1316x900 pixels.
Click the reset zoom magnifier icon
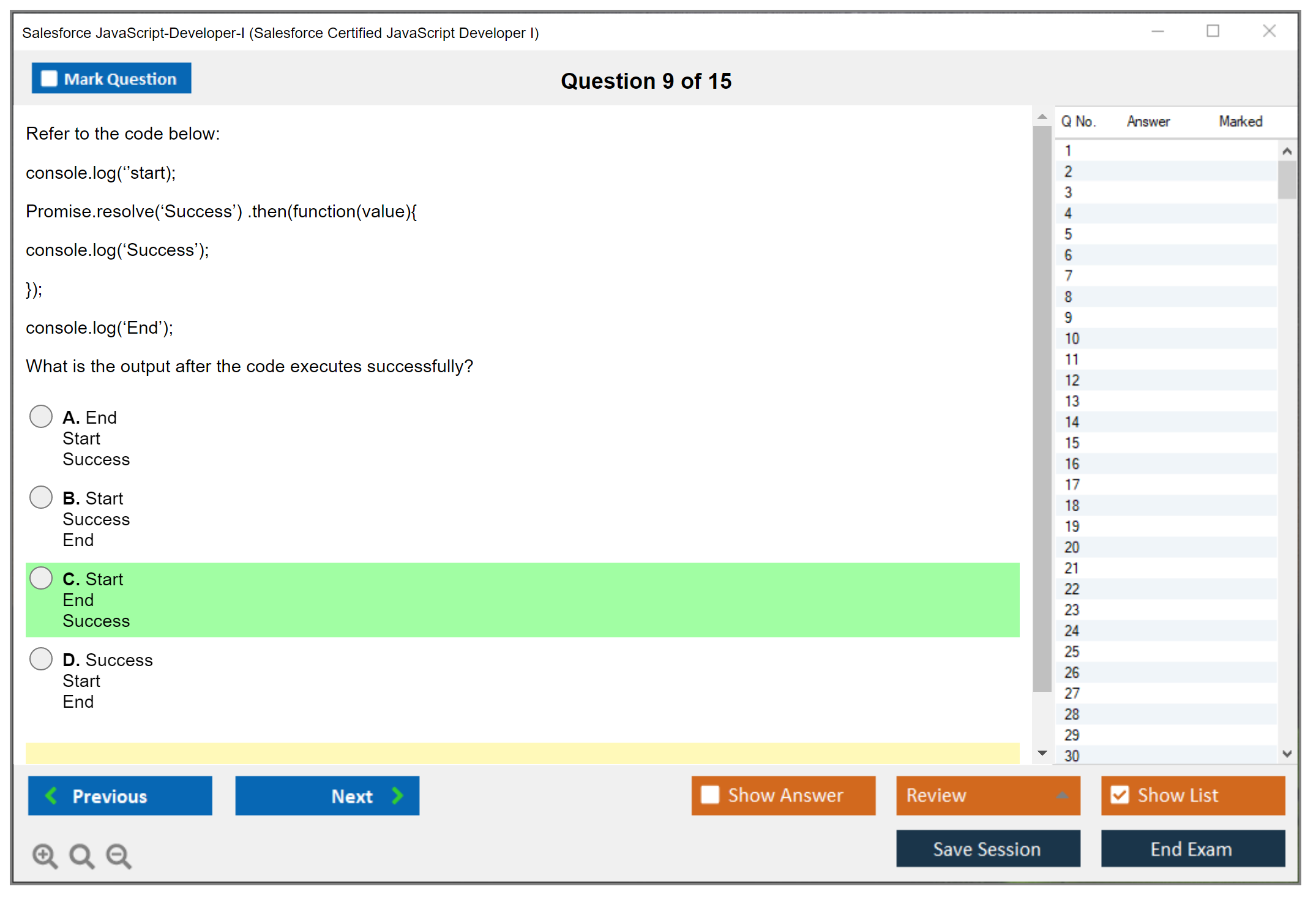click(x=81, y=855)
